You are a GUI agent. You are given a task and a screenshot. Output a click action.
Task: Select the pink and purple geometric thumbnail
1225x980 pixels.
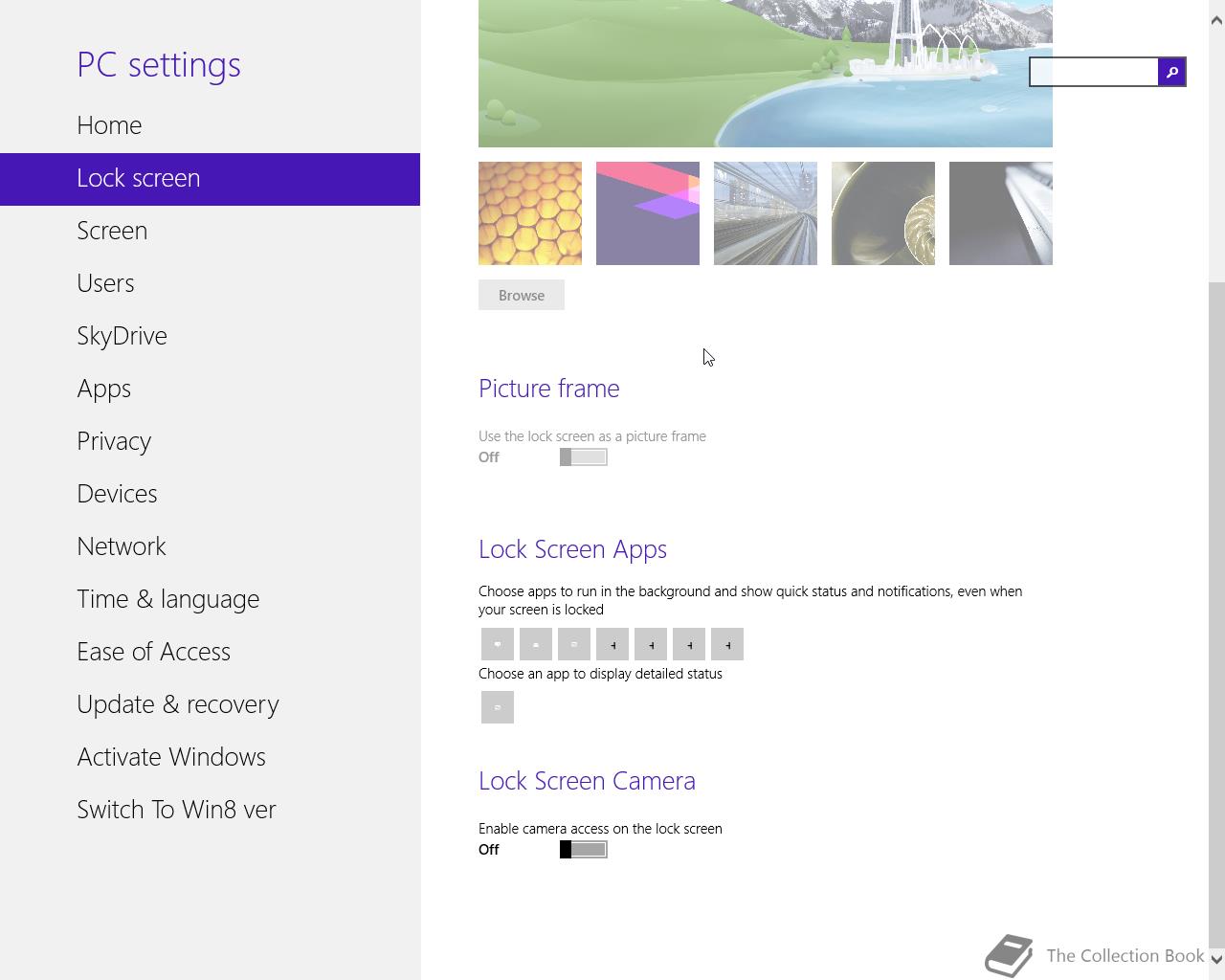pos(648,213)
